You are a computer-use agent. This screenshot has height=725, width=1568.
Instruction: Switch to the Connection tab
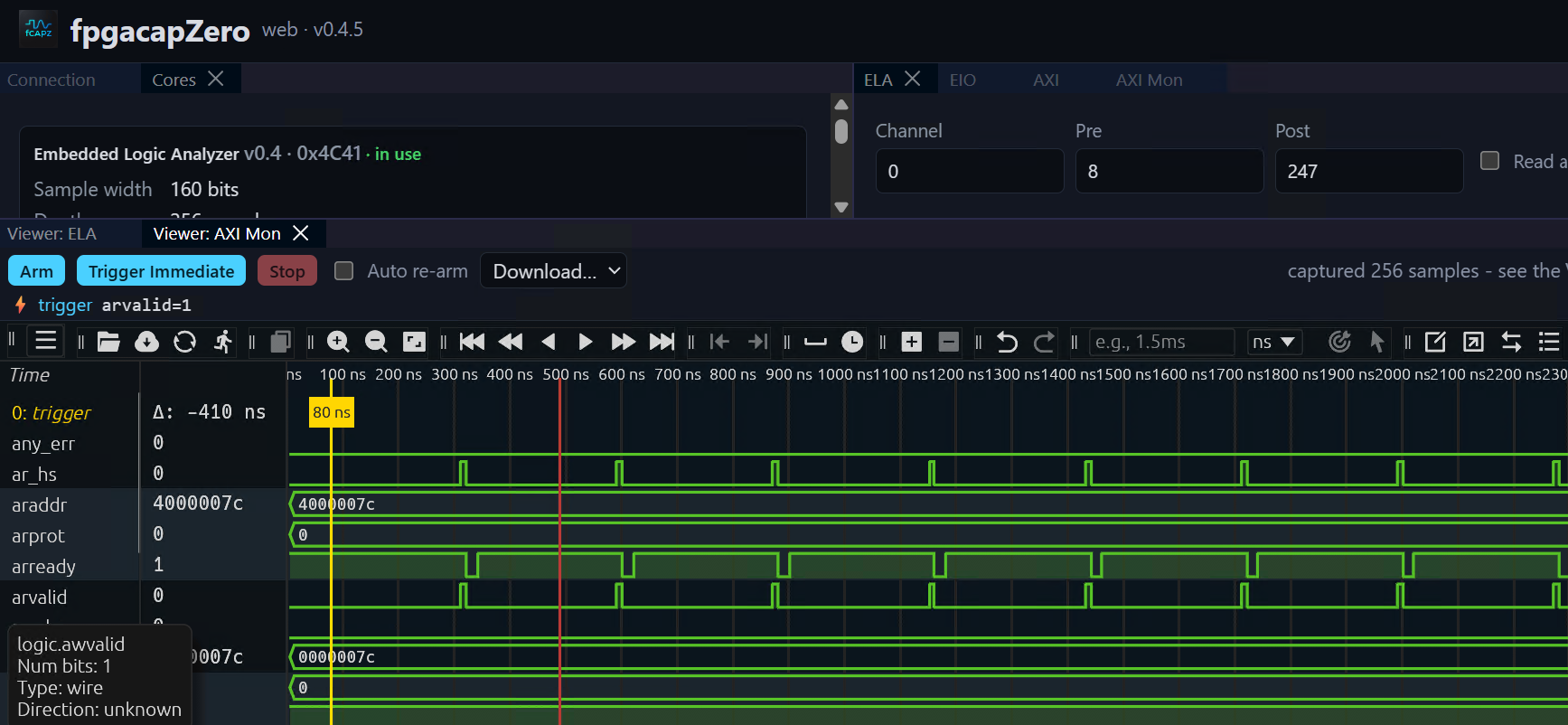point(52,80)
